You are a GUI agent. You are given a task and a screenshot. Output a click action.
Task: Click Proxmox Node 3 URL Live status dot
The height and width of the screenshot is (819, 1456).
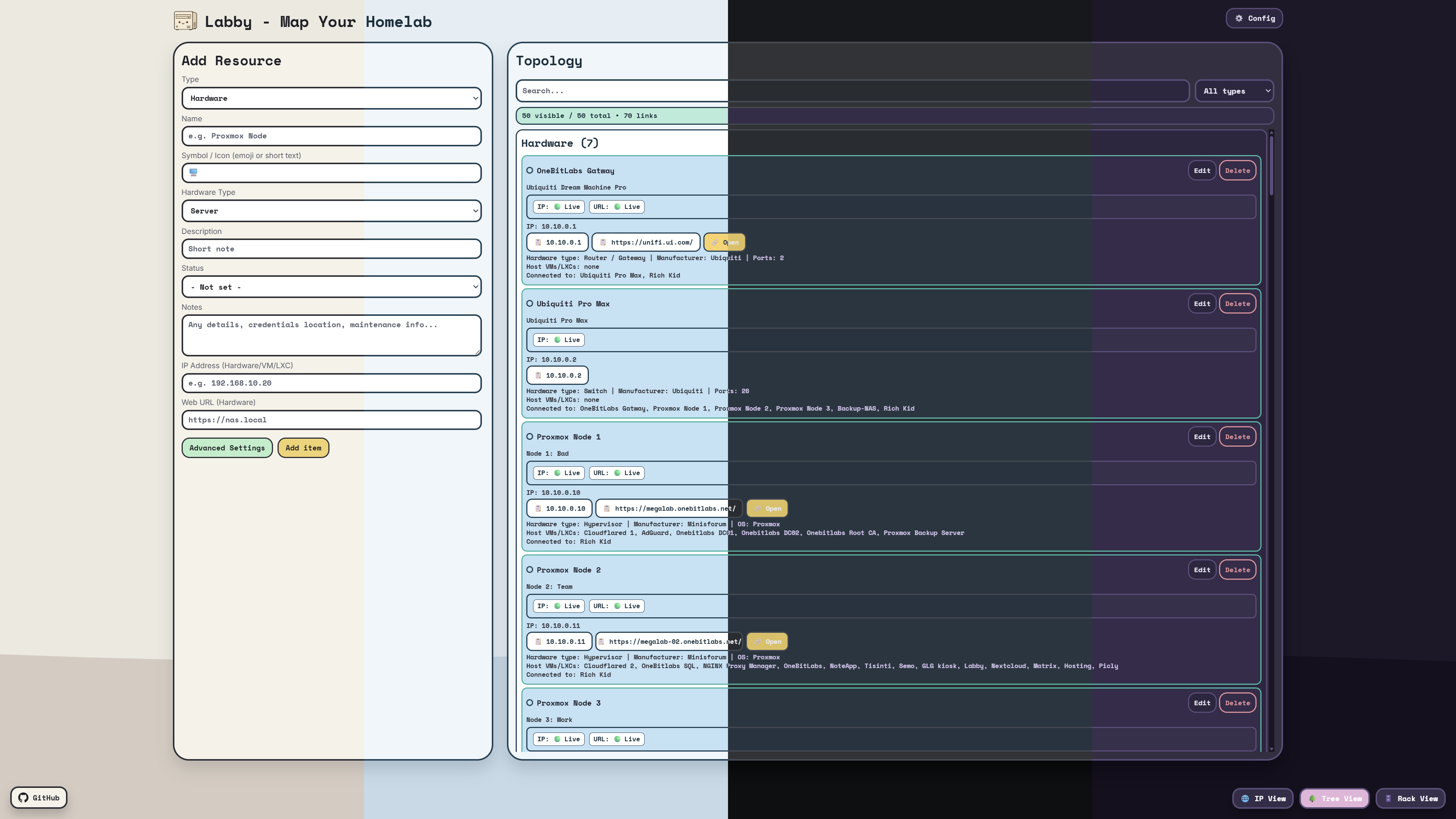617,739
